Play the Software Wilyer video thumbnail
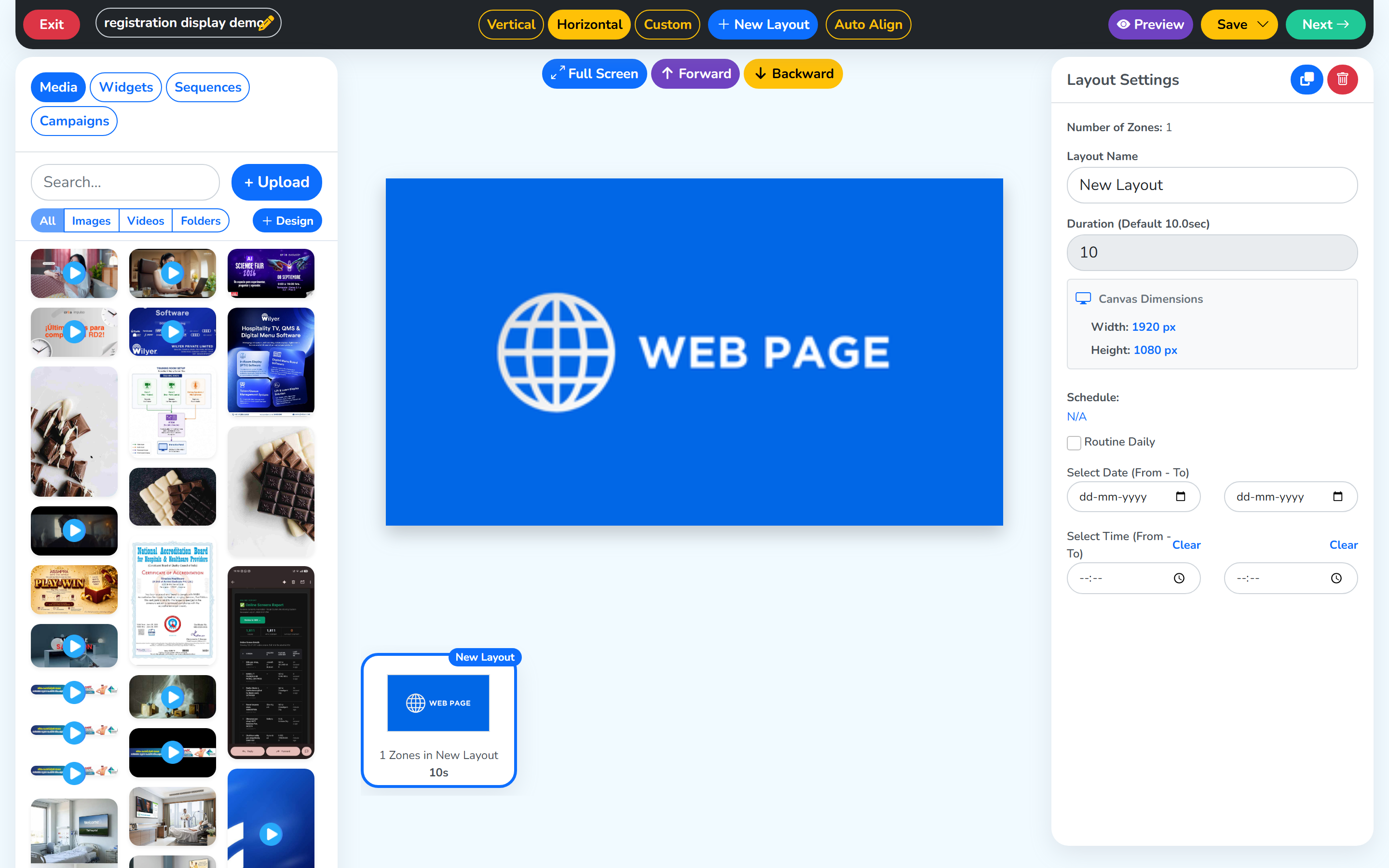 172,332
